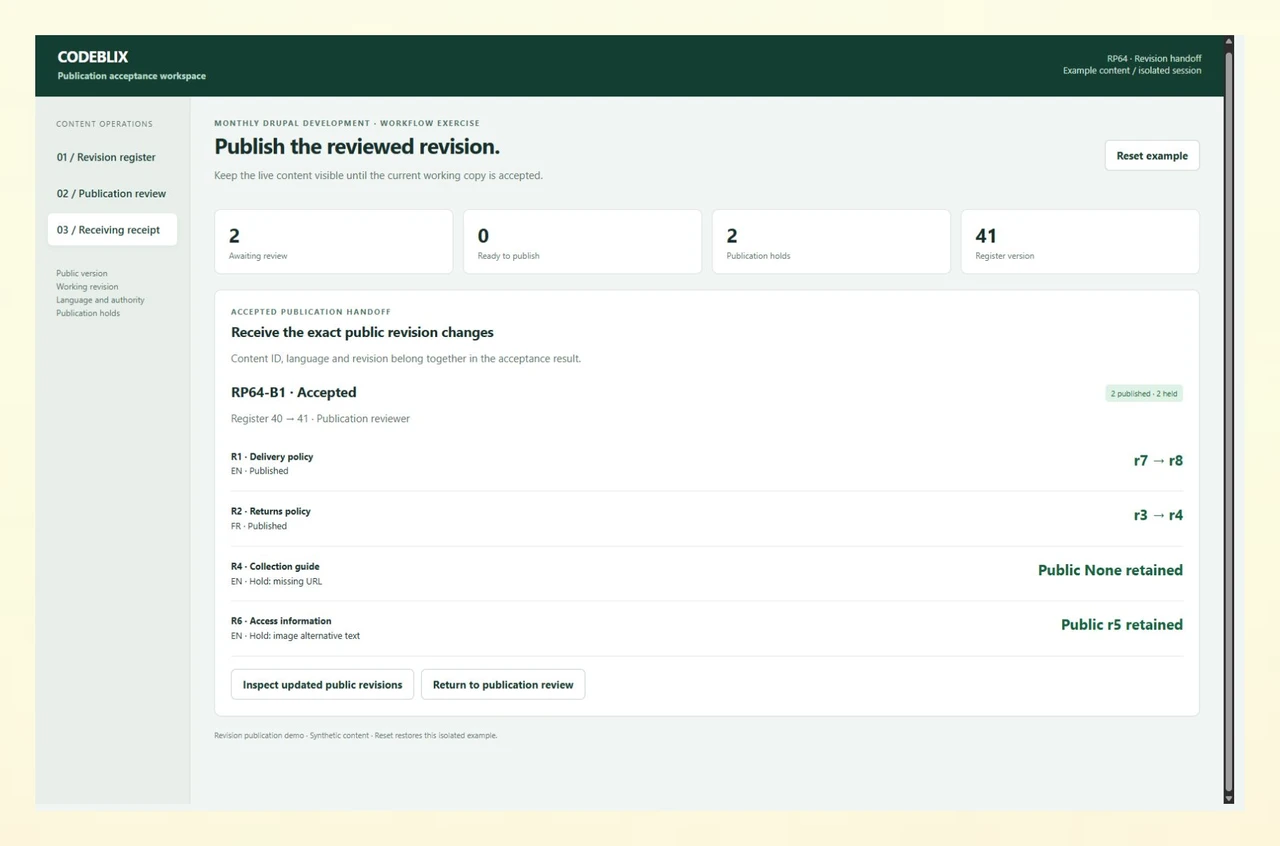This screenshot has width=1280, height=846.
Task: Select the Awaiting review stat card
Action: click(333, 242)
